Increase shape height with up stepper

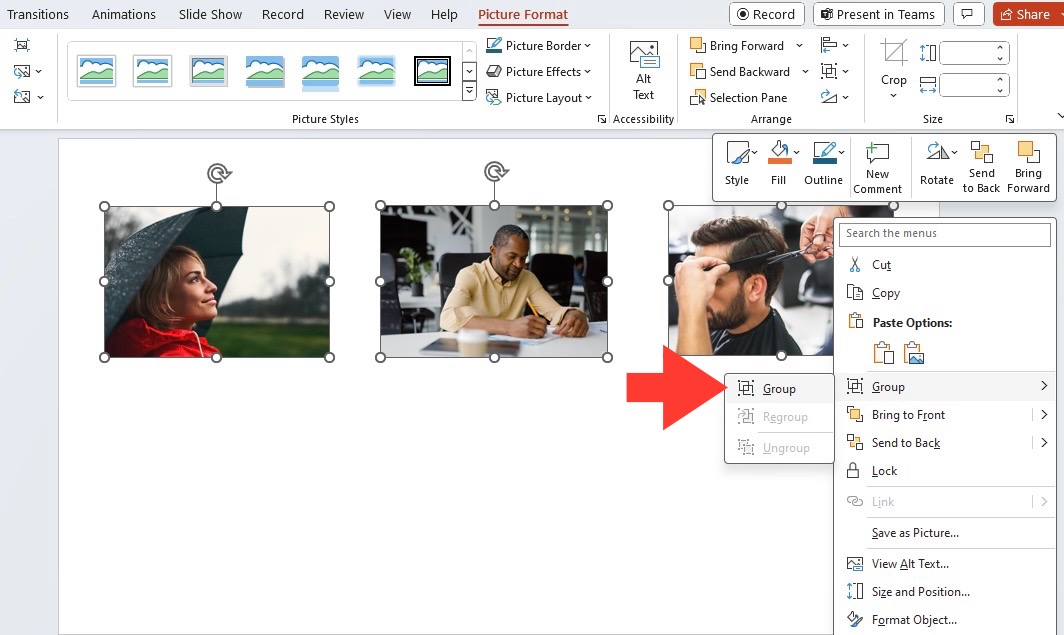click(x=1000, y=47)
